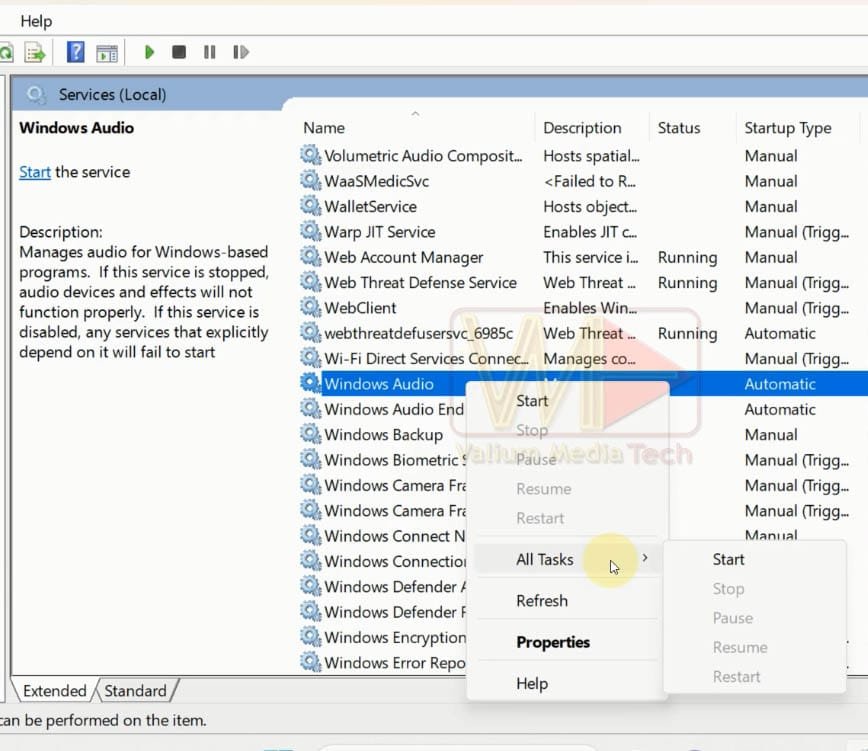The image size is (868, 751).
Task: Select the Services (Local) pane header
Action: click(112, 95)
